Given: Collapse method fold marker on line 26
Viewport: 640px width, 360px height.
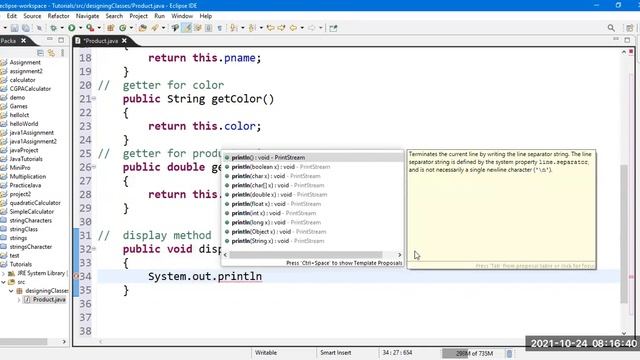Looking at the screenshot, I should (x=94, y=167).
